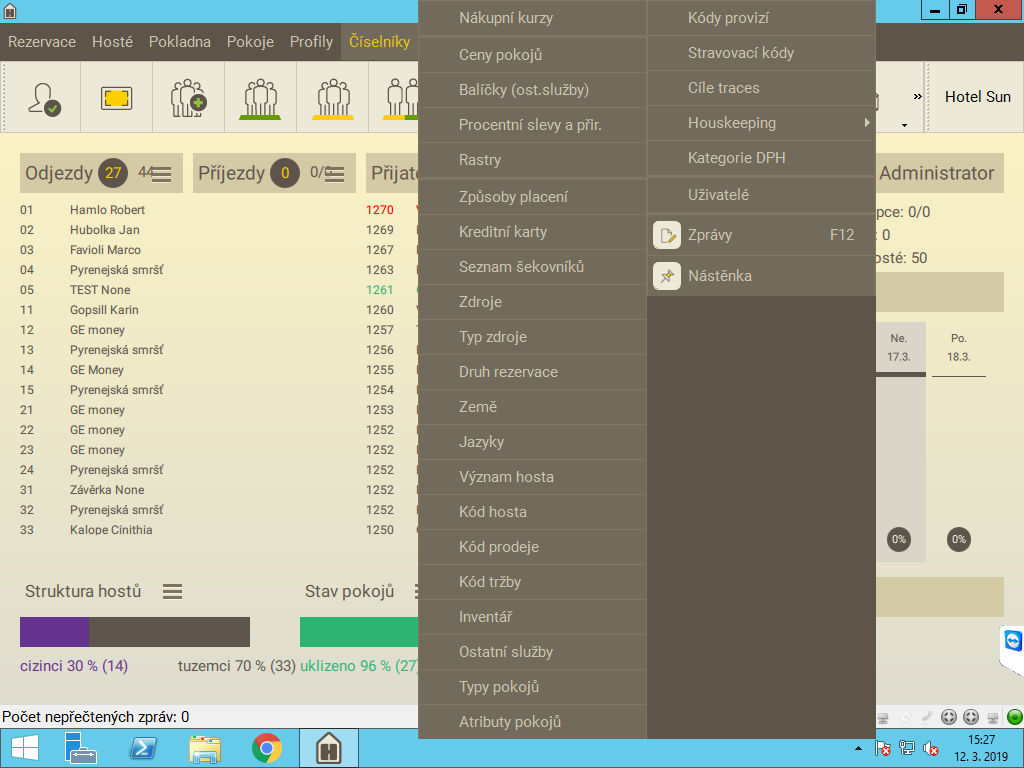Expand toolbar overflow double chevron

917,97
